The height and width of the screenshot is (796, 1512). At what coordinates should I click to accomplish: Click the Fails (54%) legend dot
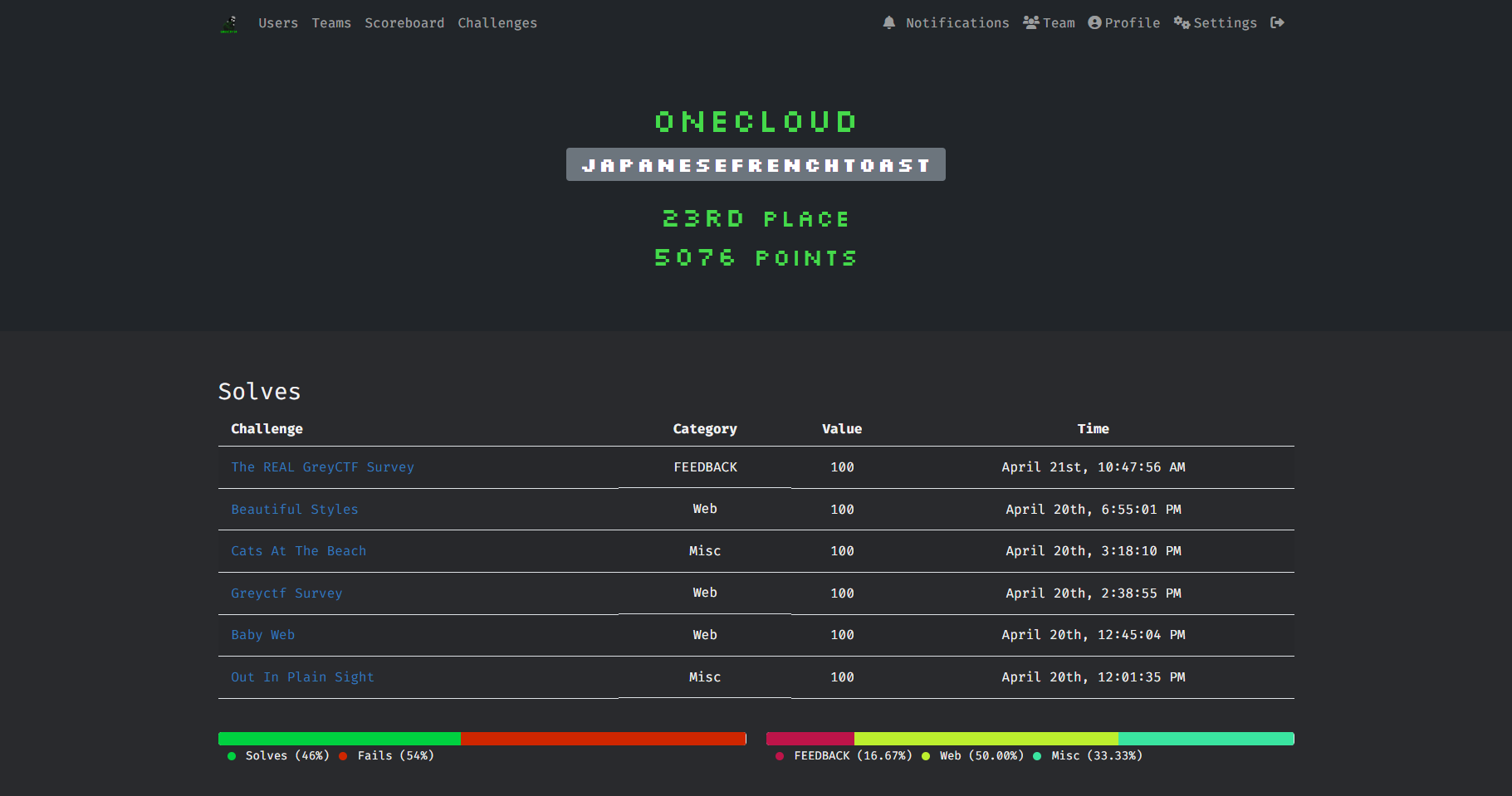(x=343, y=756)
